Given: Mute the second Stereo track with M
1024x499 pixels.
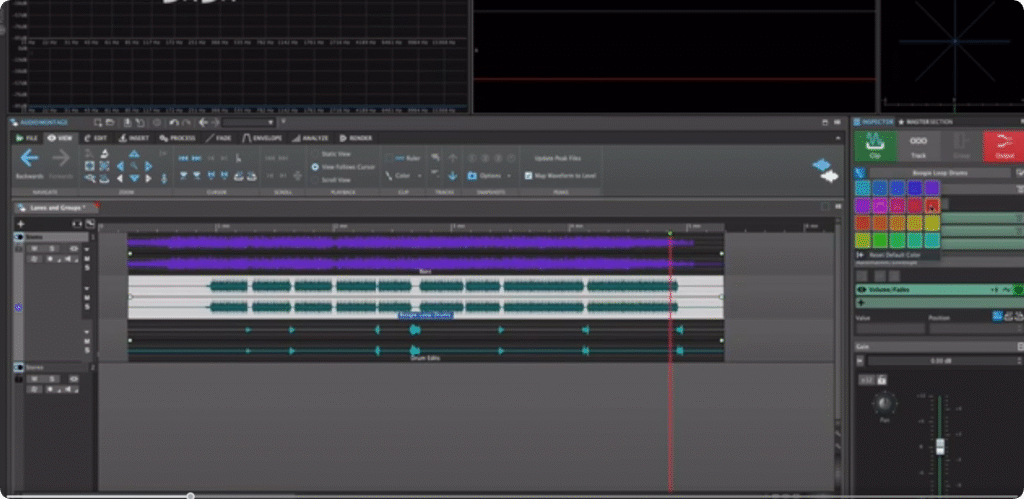Looking at the screenshot, I should 34,379.
